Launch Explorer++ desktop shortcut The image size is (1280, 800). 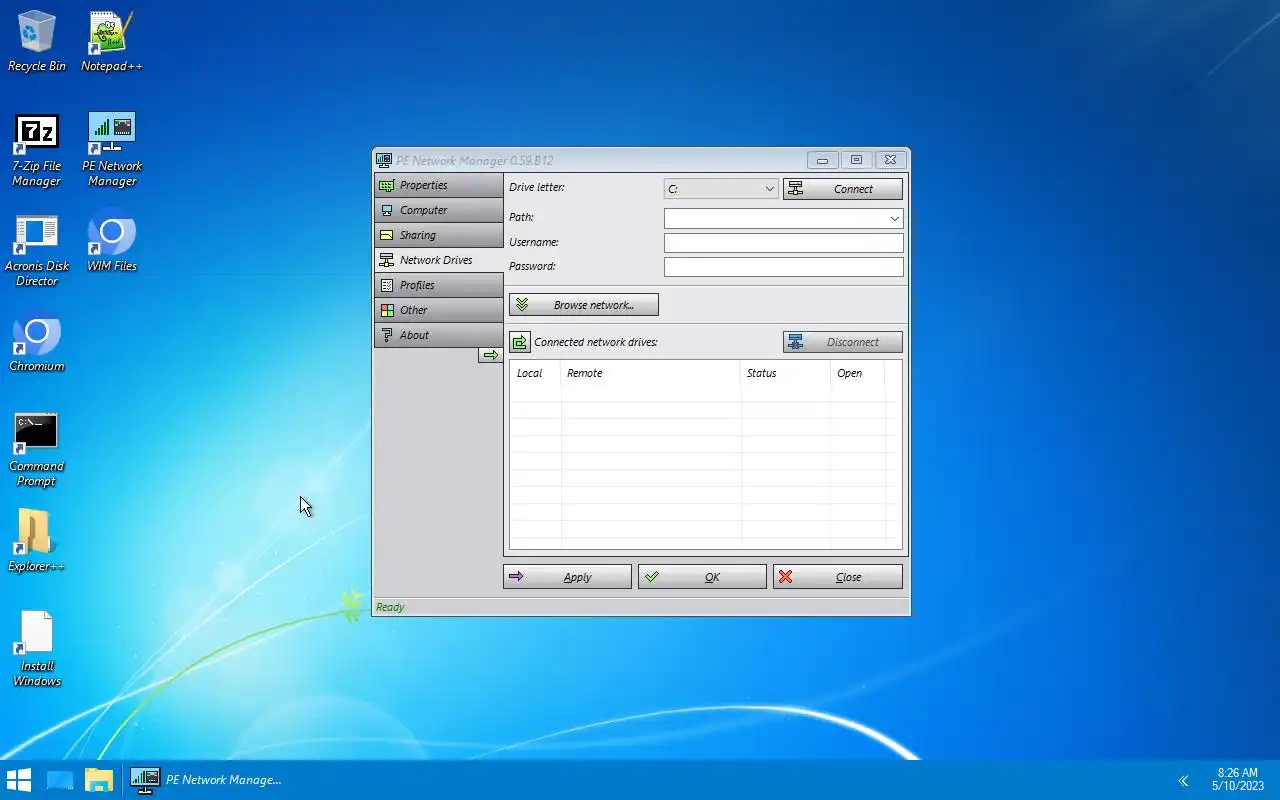tap(37, 541)
